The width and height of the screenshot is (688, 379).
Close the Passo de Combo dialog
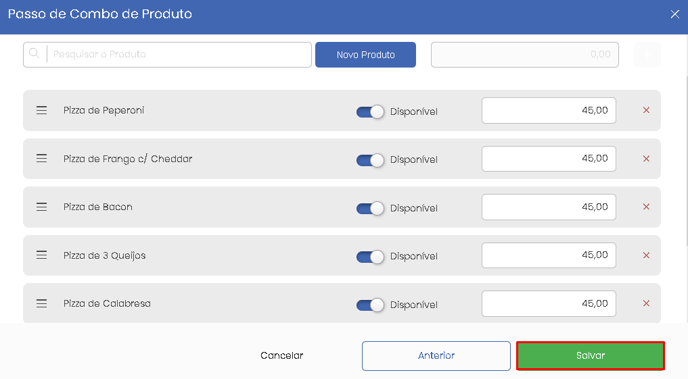[675, 14]
